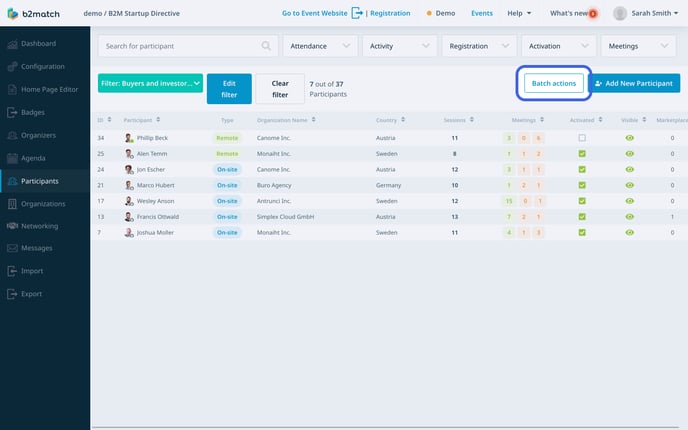The width and height of the screenshot is (688, 430).
Task: Click the Home Page Editor icon
Action: (x=12, y=90)
